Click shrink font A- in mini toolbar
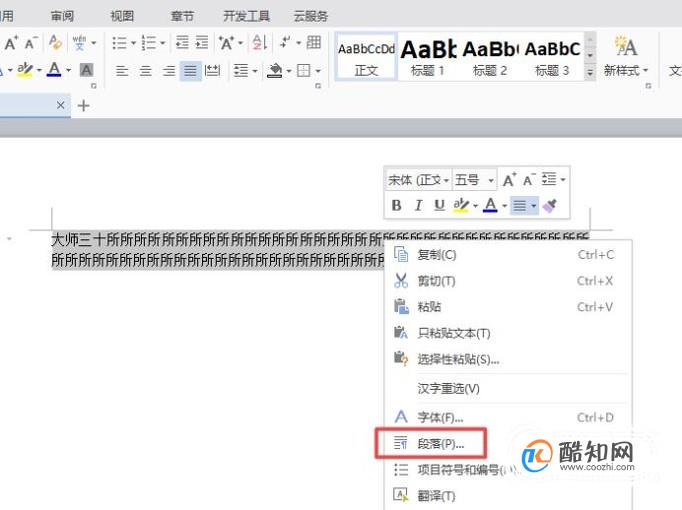 [529, 180]
